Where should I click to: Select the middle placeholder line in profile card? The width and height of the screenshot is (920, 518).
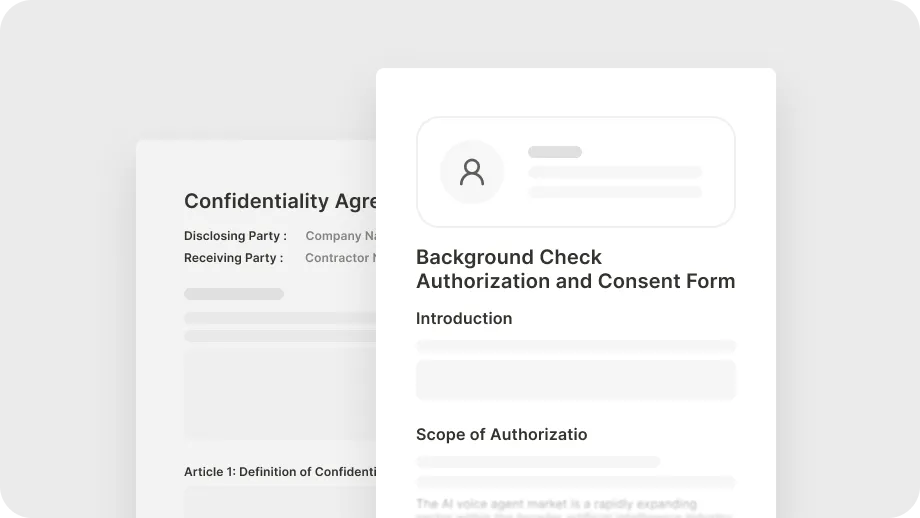(614, 172)
